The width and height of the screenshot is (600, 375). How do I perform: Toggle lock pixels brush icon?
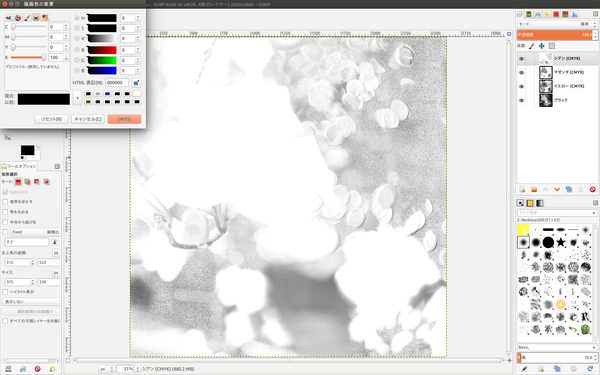point(531,46)
